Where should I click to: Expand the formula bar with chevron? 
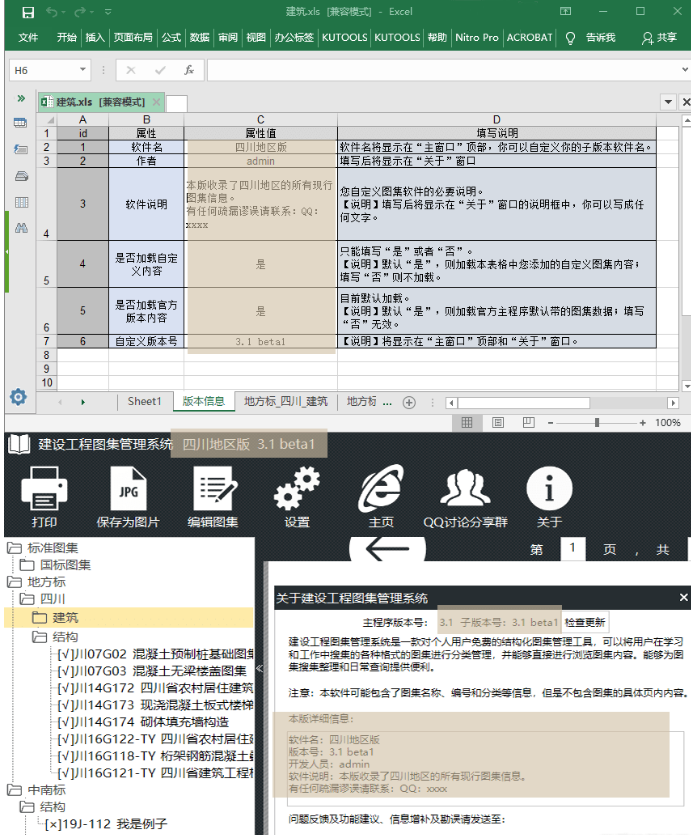pos(685,70)
